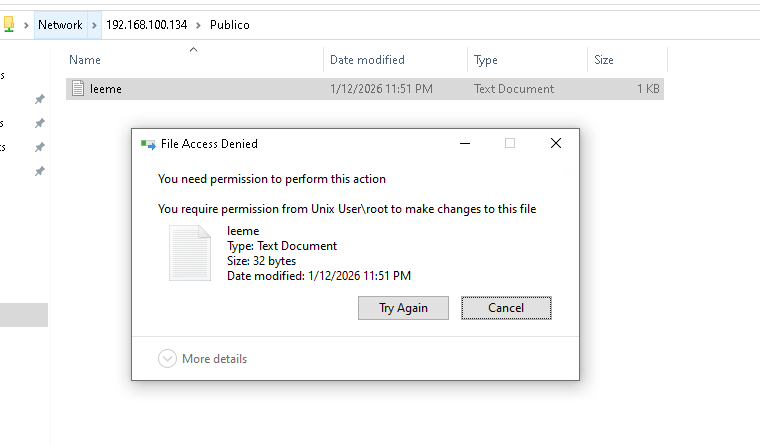Click the File Access Denied title bar icon
Image resolution: width=760 pixels, height=445 pixels.
pos(149,144)
